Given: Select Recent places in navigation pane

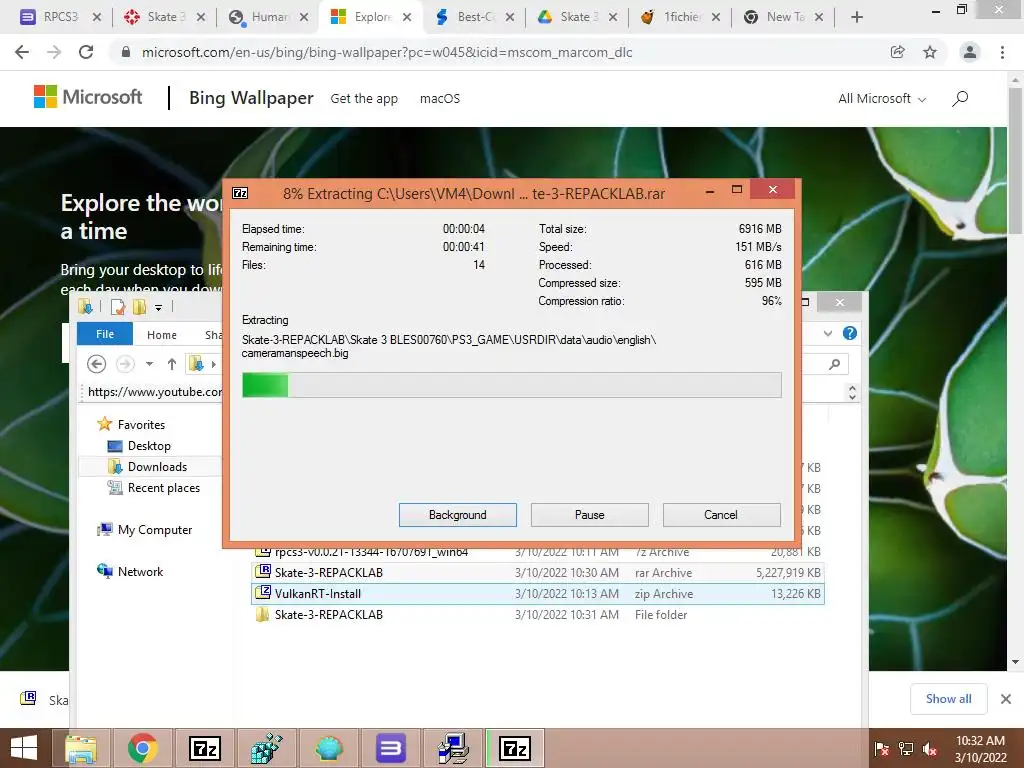Looking at the screenshot, I should [x=153, y=488].
